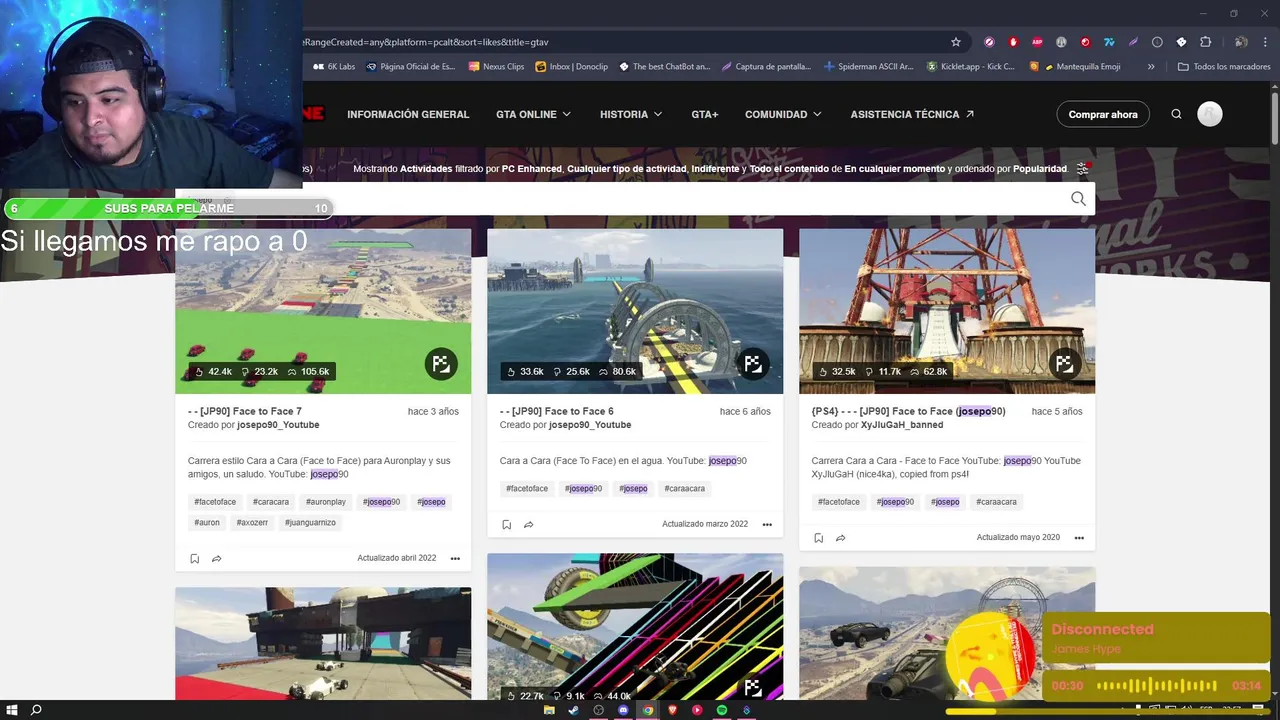Open the browser extensions puzzle icon
The width and height of the screenshot is (1280, 720).
click(x=1205, y=42)
